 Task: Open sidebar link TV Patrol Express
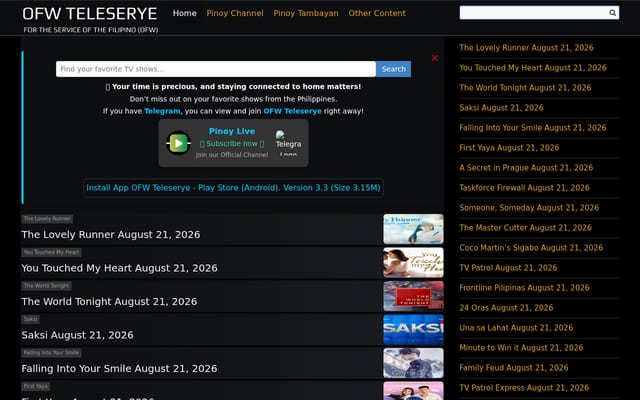click(524, 388)
